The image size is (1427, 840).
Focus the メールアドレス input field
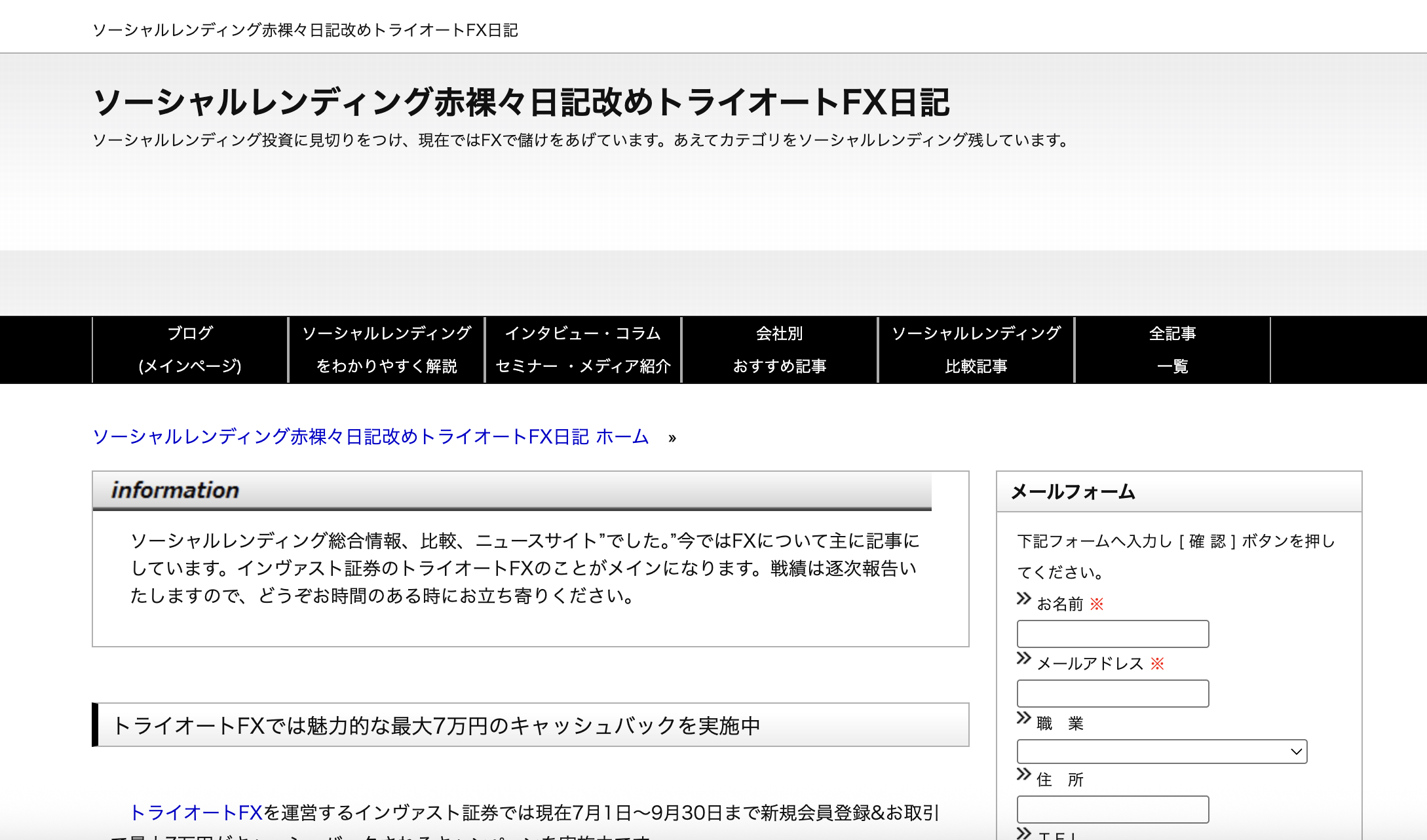click(x=1113, y=693)
